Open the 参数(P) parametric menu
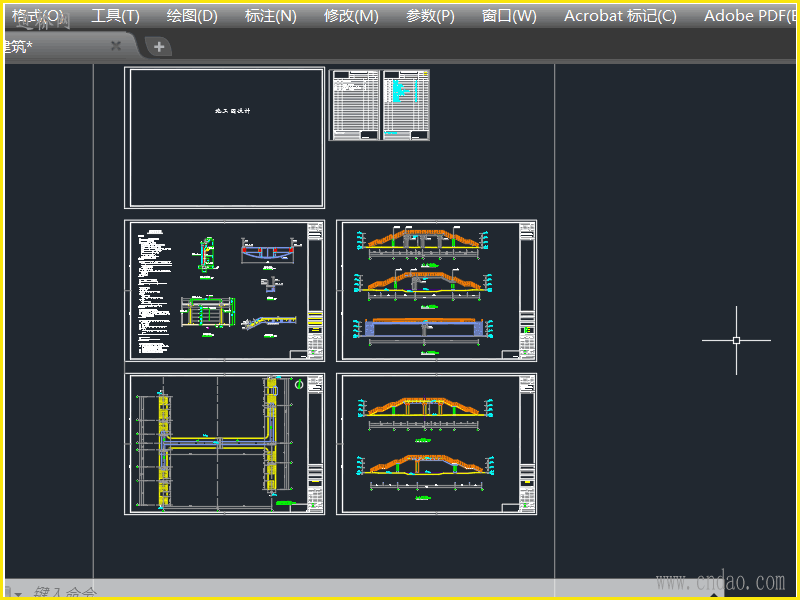 coord(430,16)
